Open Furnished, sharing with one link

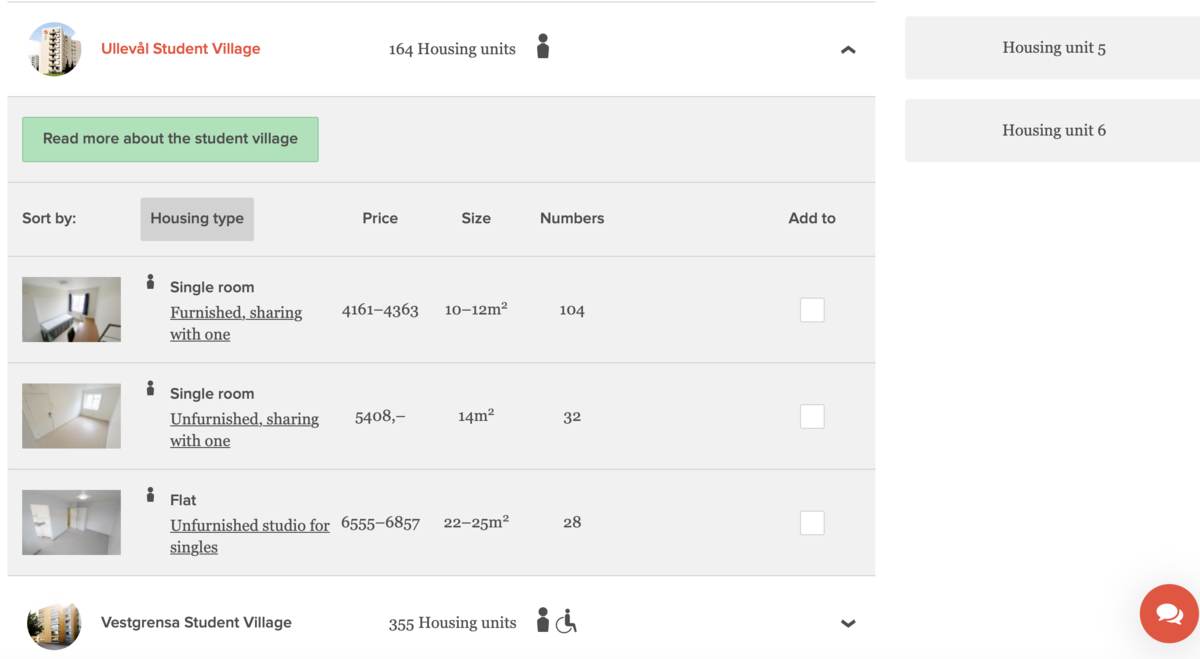[x=236, y=323]
